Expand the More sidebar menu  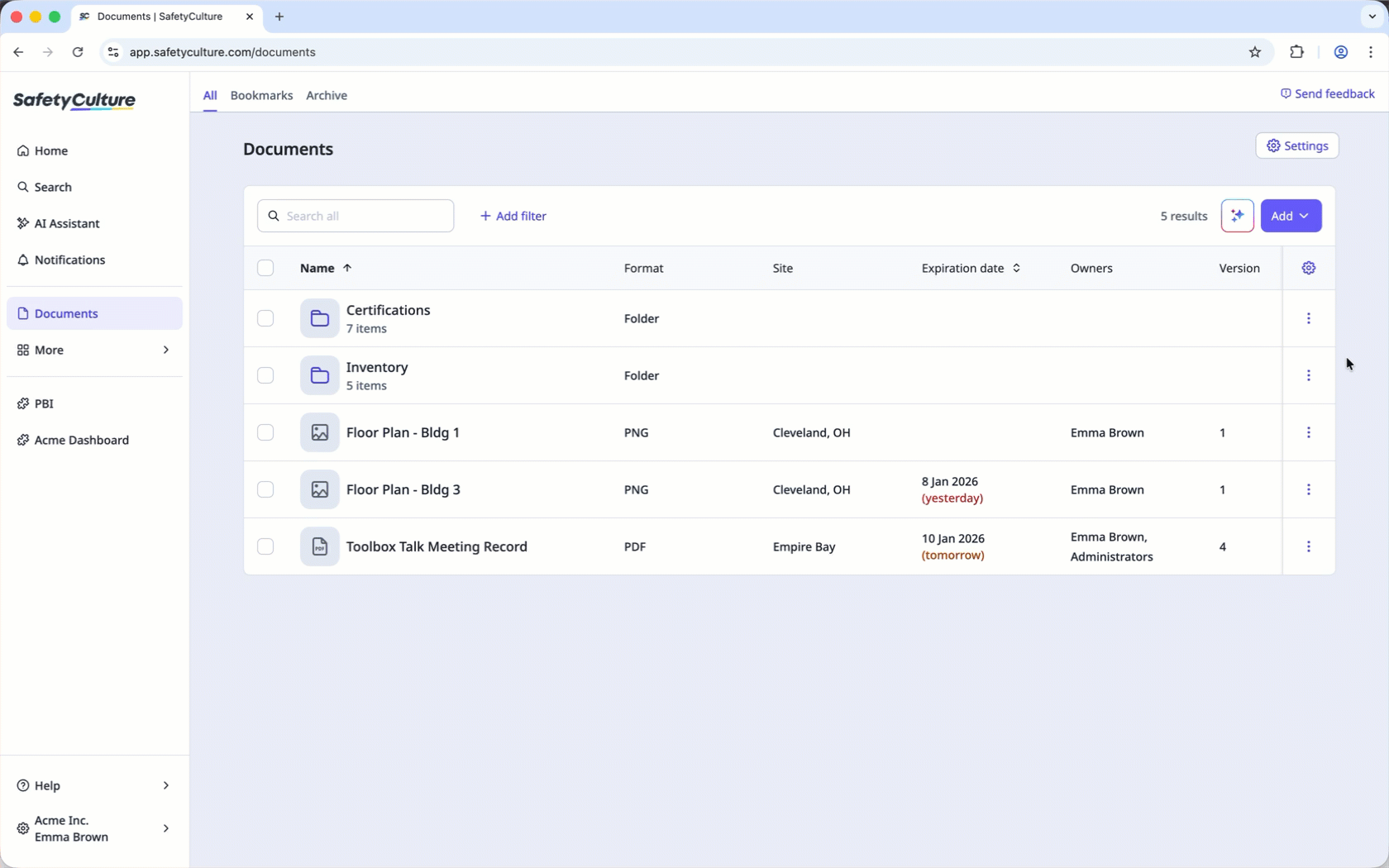click(x=94, y=350)
